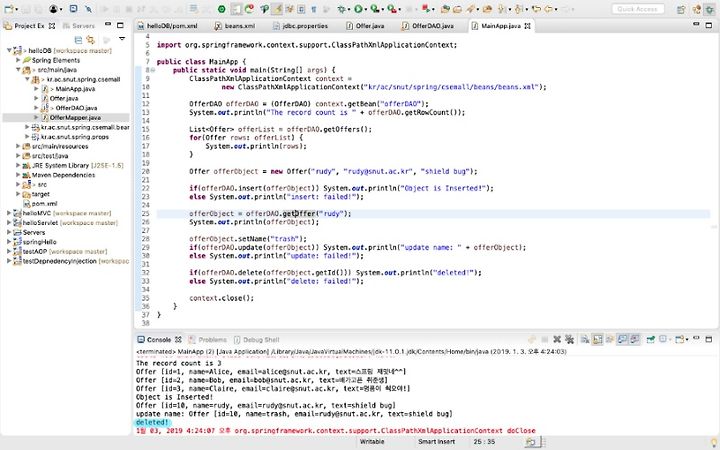Click the context.close(); line in editor
This screenshot has height=450, width=720.
221,298
